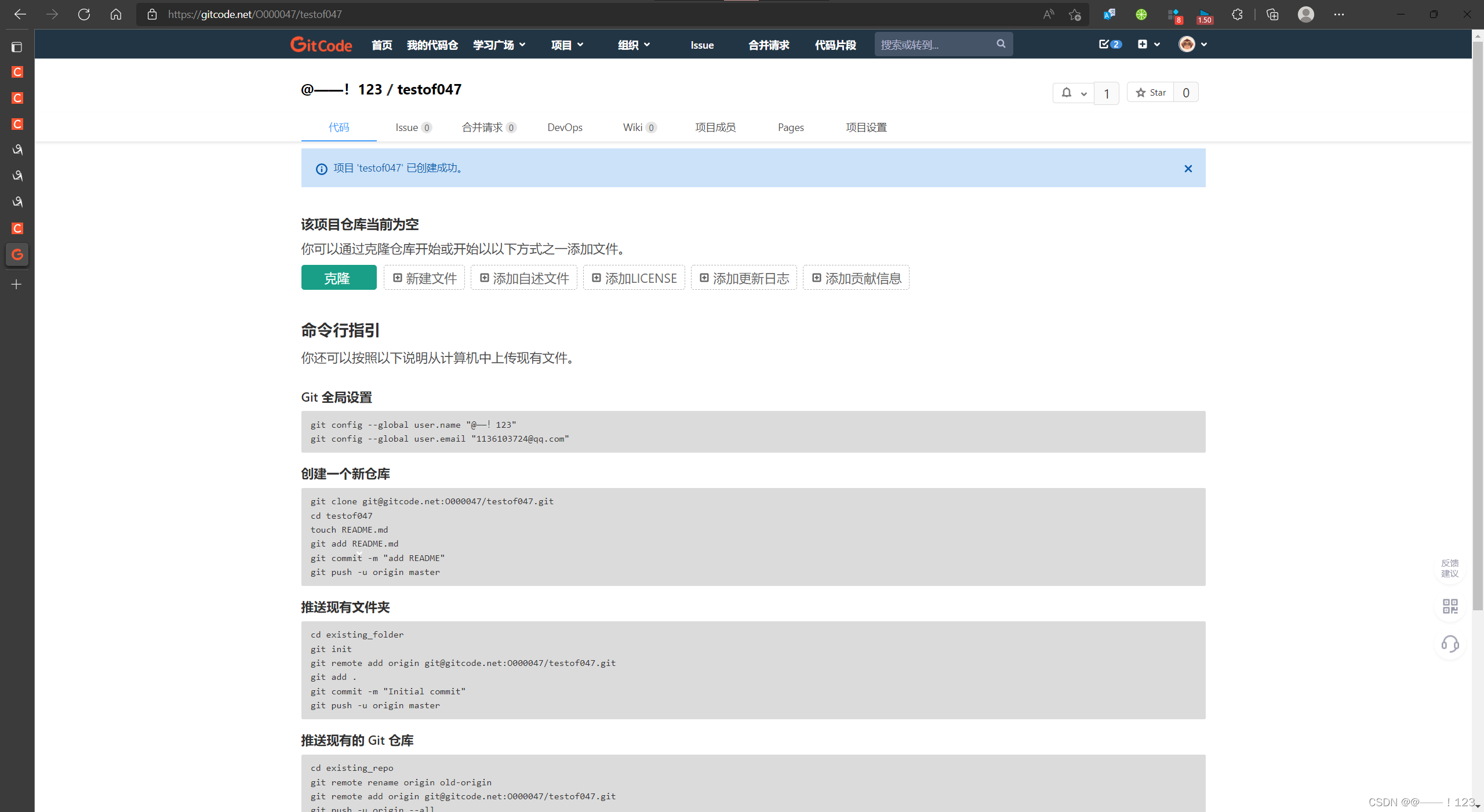The image size is (1484, 812).
Task: Click the page vertical scrollbar
Action: (x=1478, y=325)
